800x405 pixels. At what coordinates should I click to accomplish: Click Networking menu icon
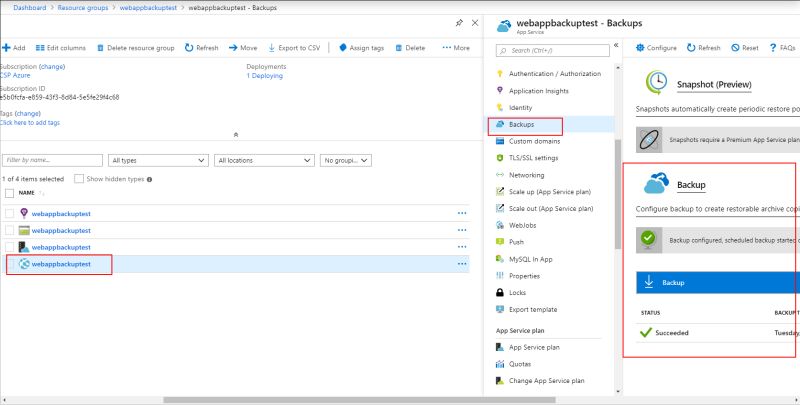(x=500, y=175)
